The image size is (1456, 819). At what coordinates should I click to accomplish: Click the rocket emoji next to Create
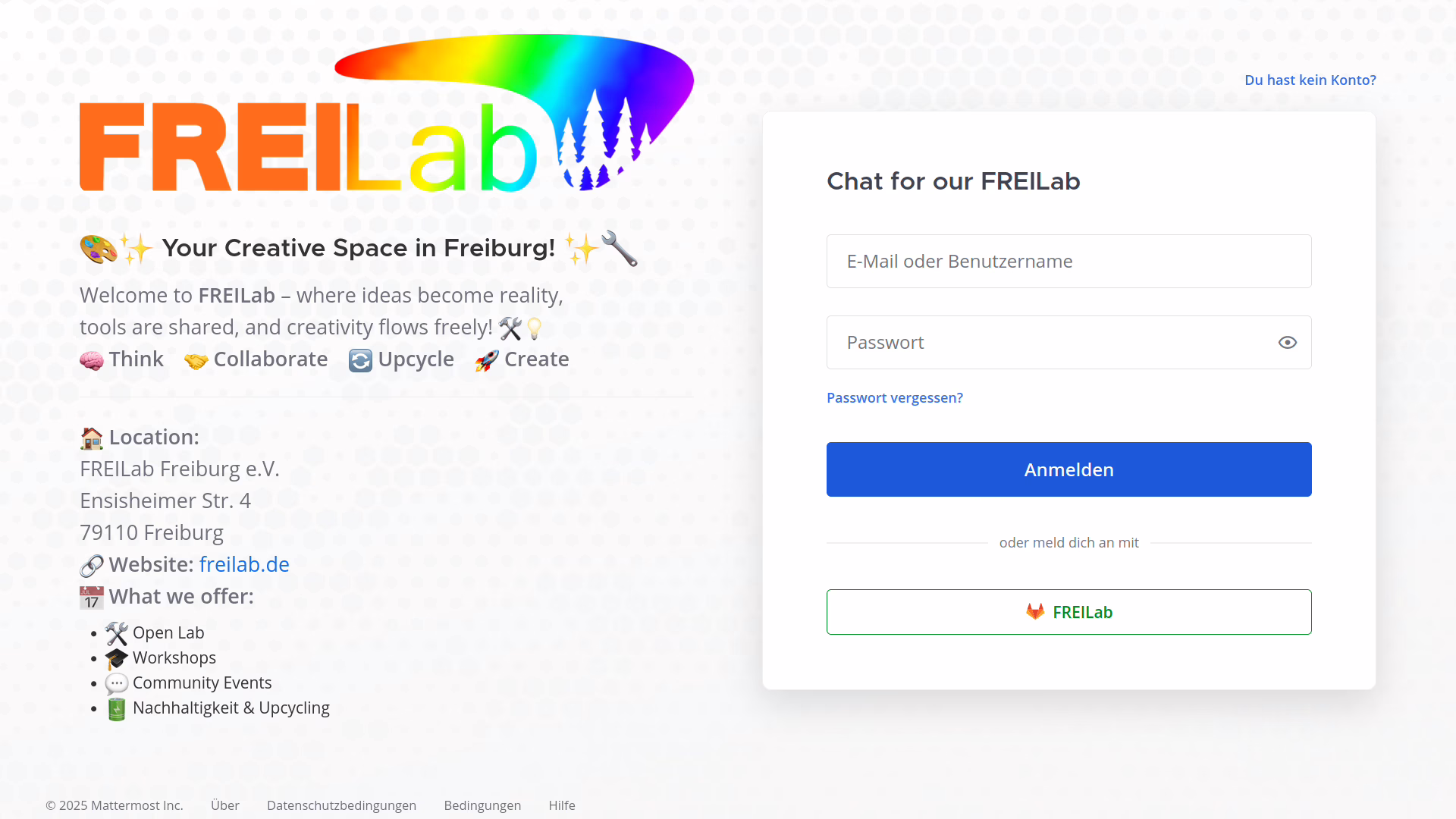(x=487, y=360)
